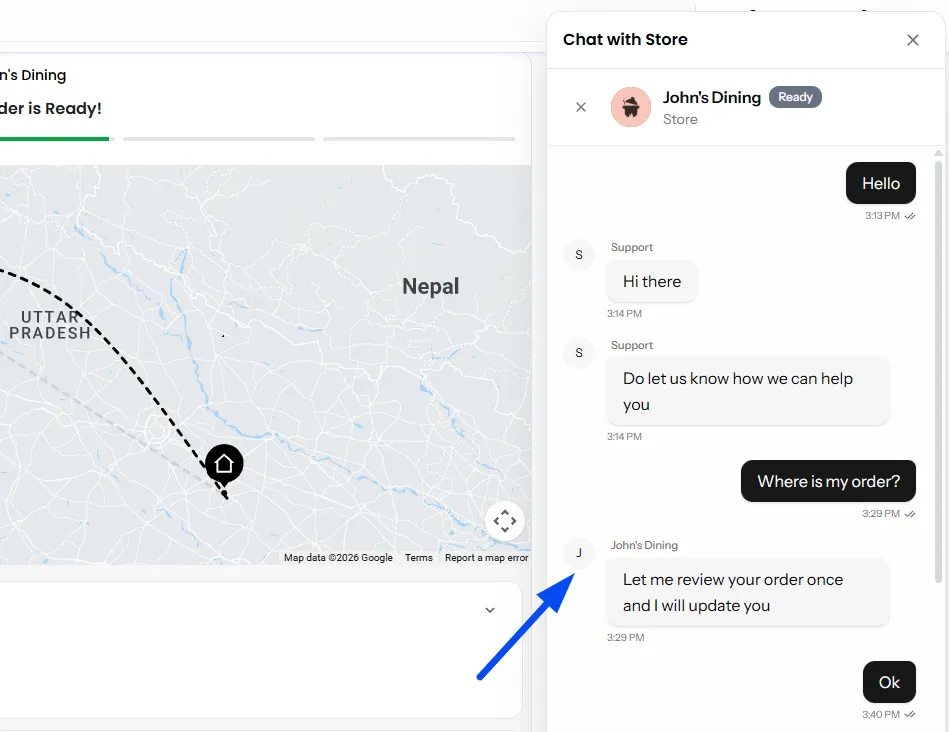Click the John's Dining name in chat header
Image resolution: width=949 pixels, height=732 pixels.
click(x=712, y=97)
